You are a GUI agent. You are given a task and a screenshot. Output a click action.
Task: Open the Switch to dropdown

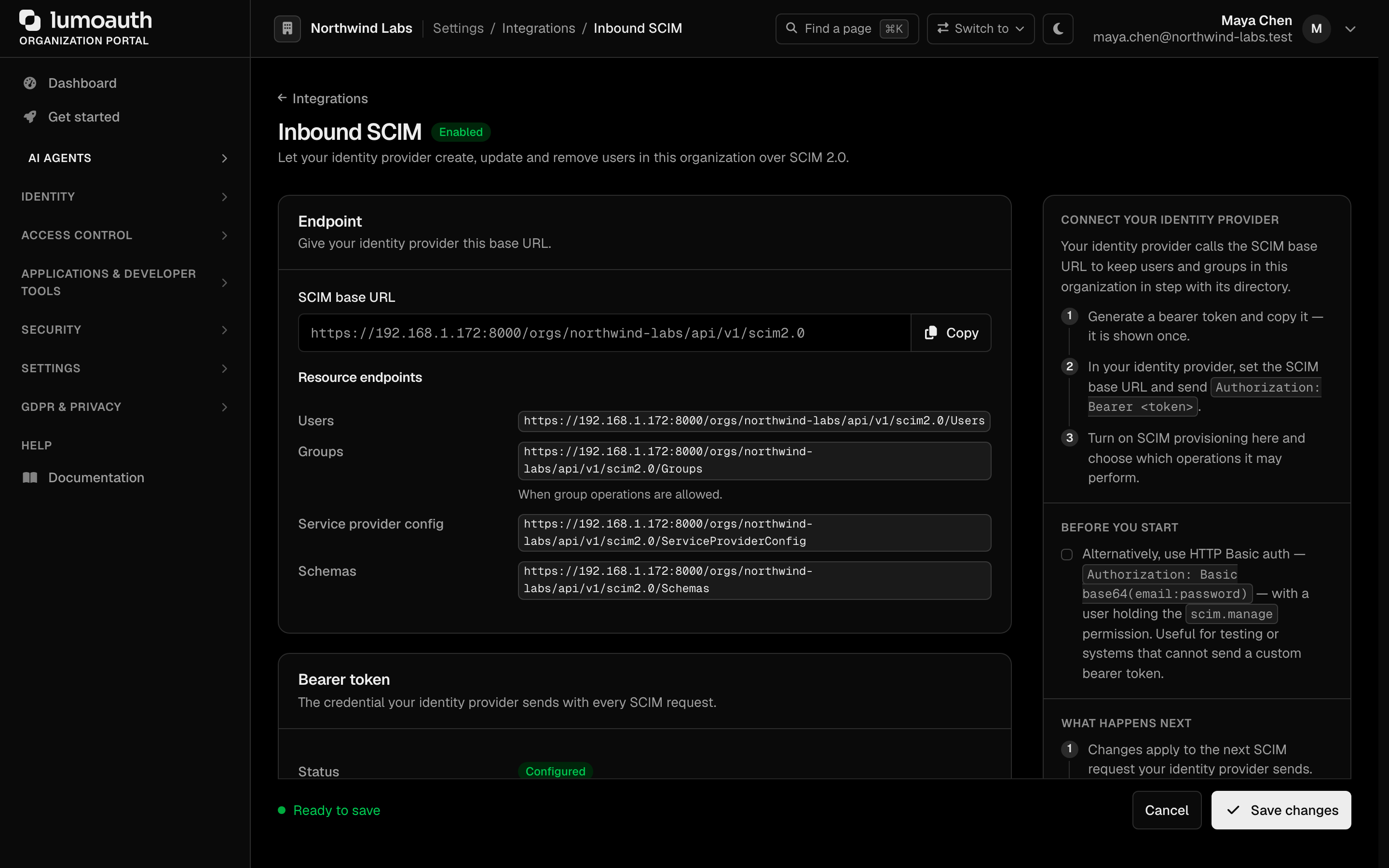(980, 29)
